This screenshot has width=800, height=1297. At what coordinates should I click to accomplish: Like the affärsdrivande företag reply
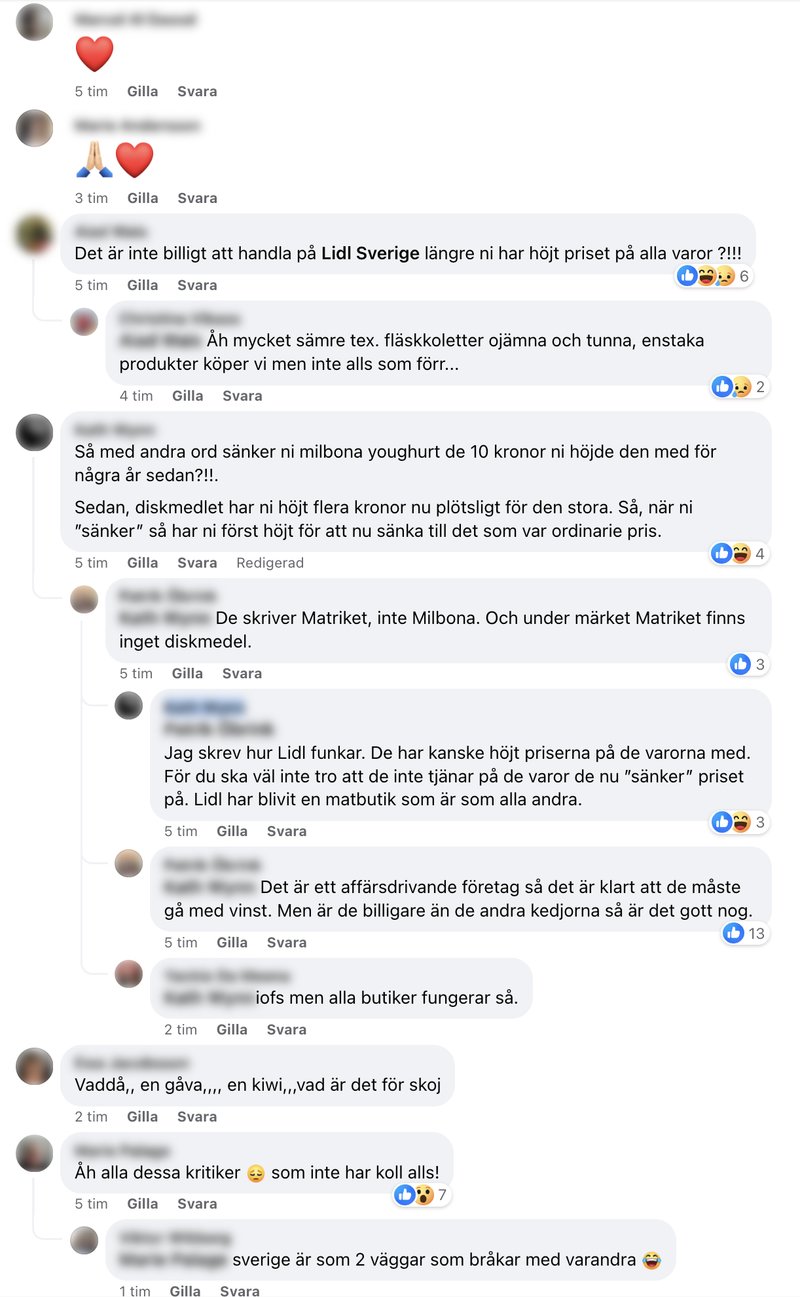(232, 942)
